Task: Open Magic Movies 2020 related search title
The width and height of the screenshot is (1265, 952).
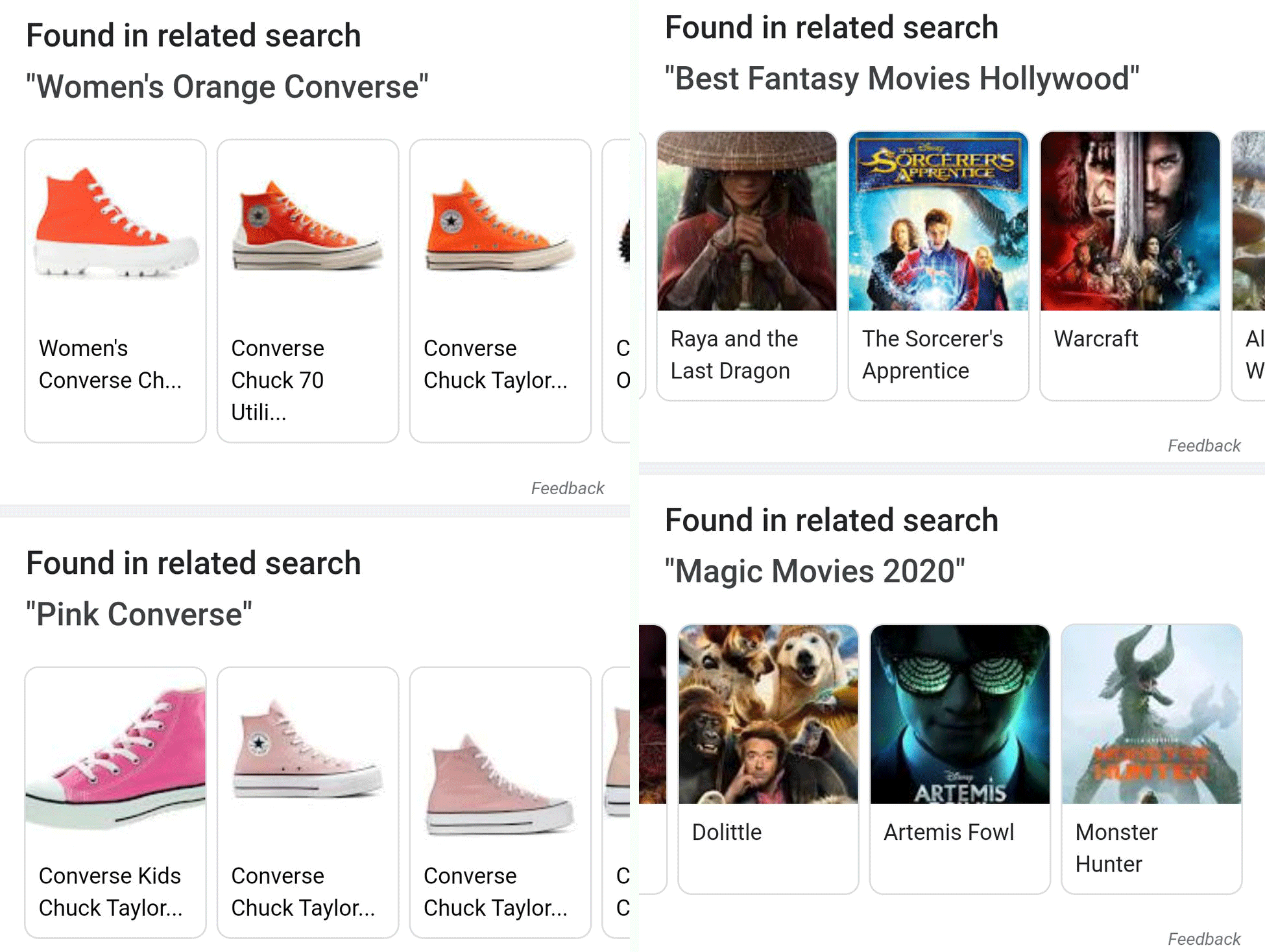Action: pos(815,571)
